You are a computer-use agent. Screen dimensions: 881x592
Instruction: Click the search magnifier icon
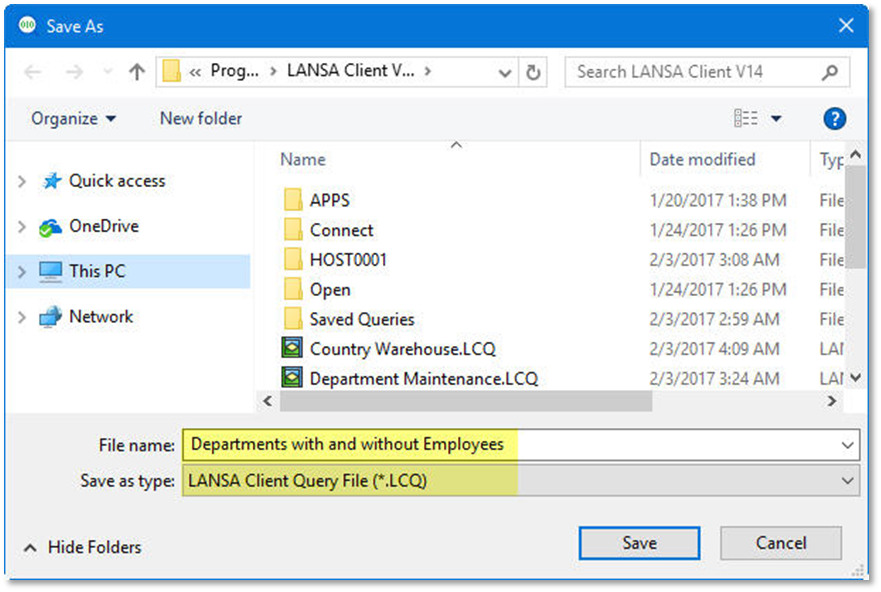click(x=829, y=72)
